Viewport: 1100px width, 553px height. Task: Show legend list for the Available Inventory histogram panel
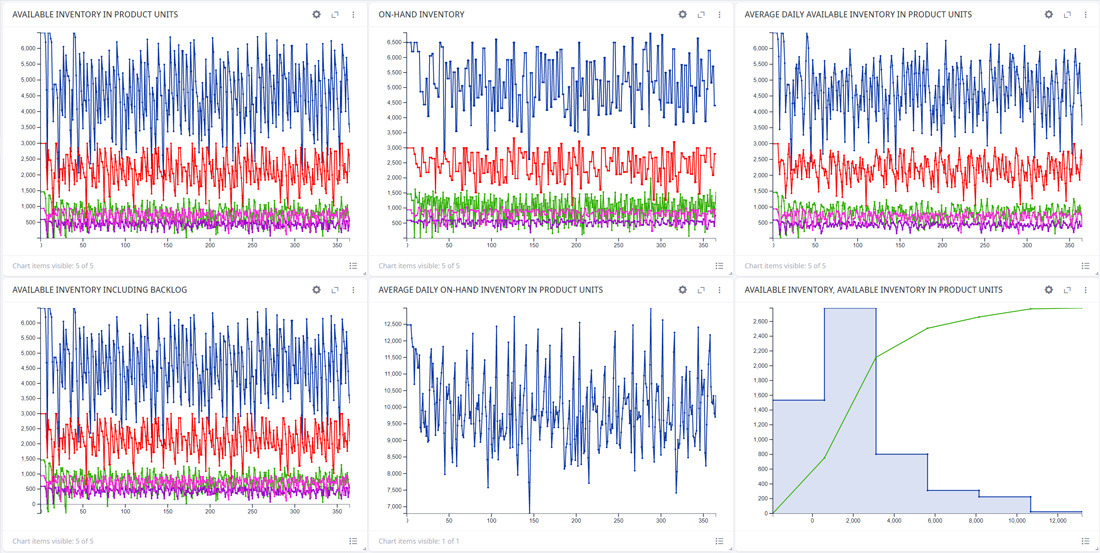[x=1085, y=541]
